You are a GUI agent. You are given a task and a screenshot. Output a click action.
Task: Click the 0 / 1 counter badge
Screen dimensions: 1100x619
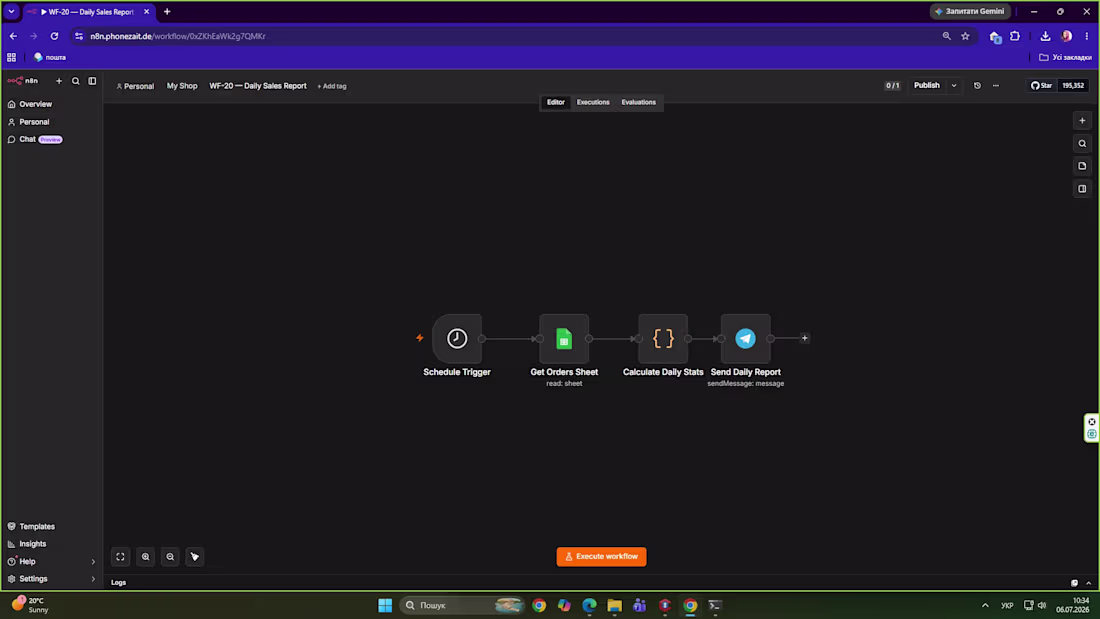(x=892, y=86)
